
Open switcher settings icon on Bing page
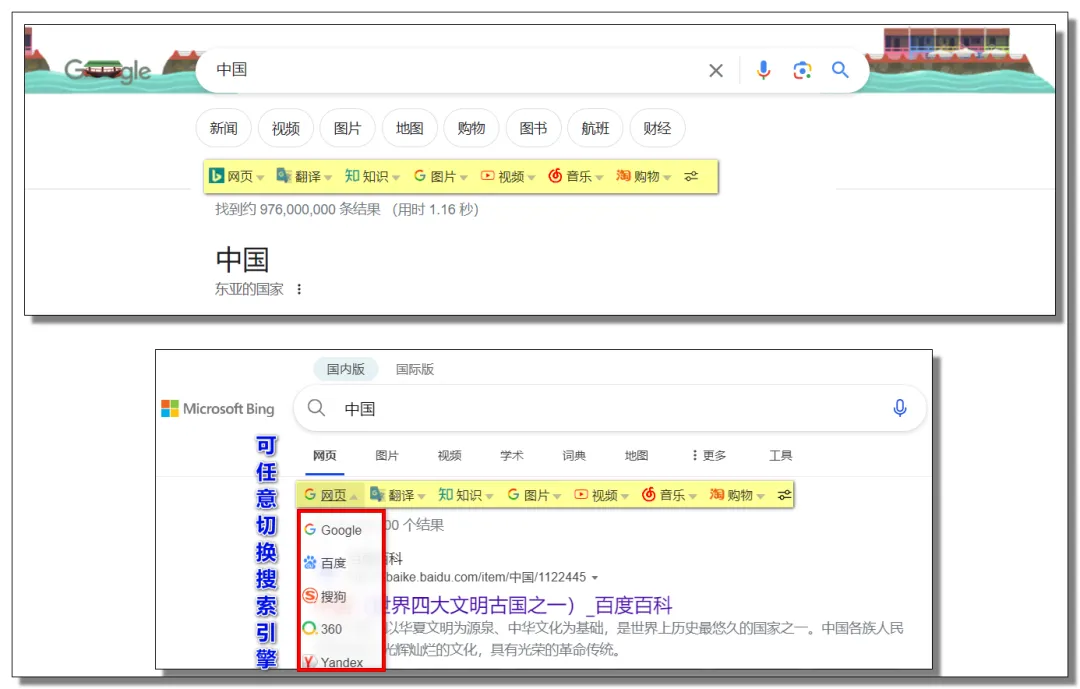point(785,495)
